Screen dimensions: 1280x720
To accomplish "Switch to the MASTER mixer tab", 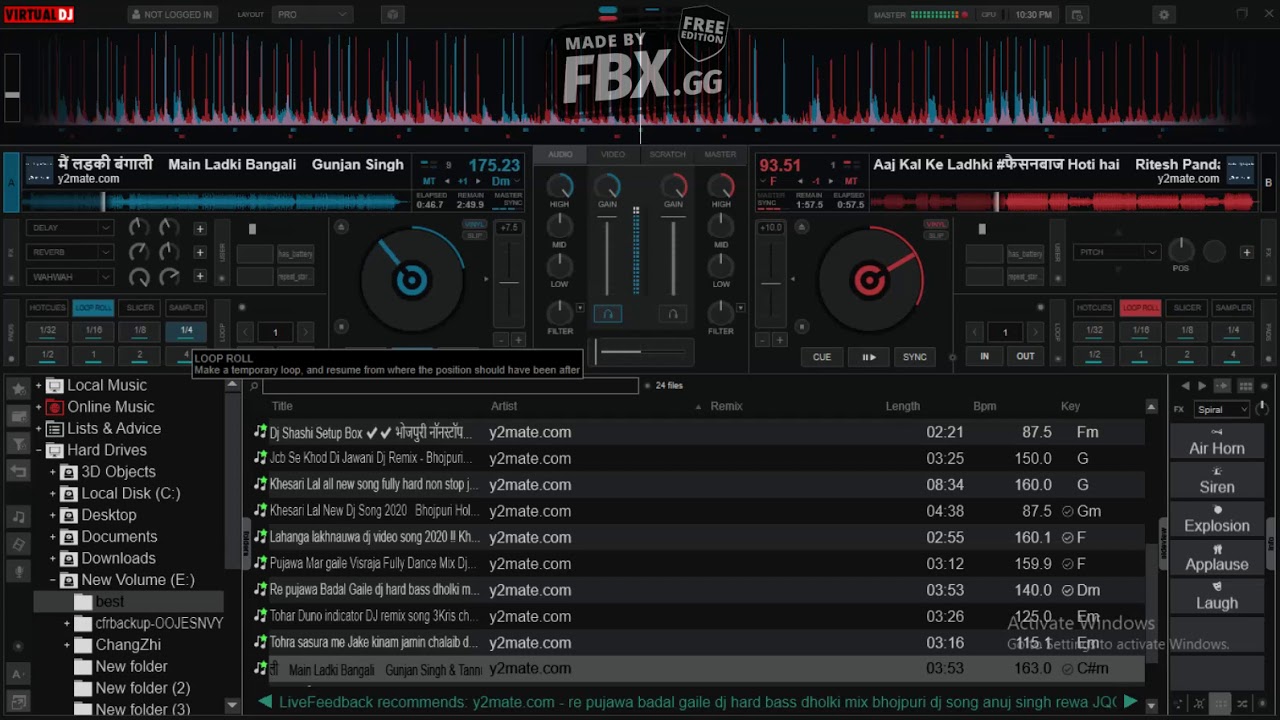I will tap(720, 154).
